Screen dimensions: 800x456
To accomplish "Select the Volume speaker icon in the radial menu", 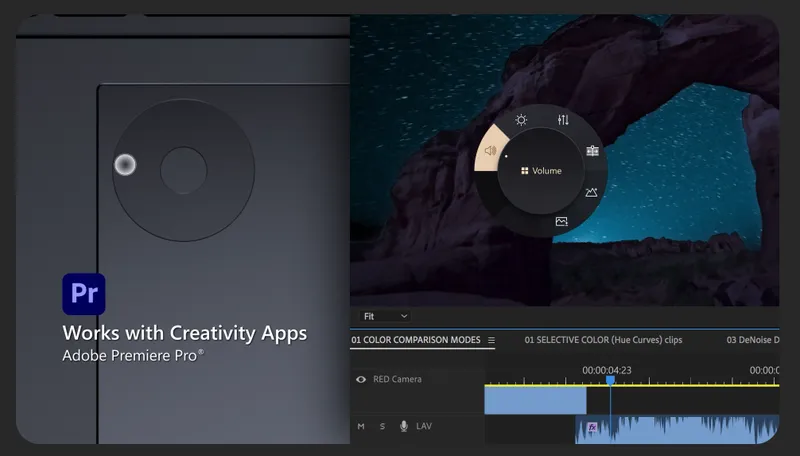I will click(x=490, y=151).
